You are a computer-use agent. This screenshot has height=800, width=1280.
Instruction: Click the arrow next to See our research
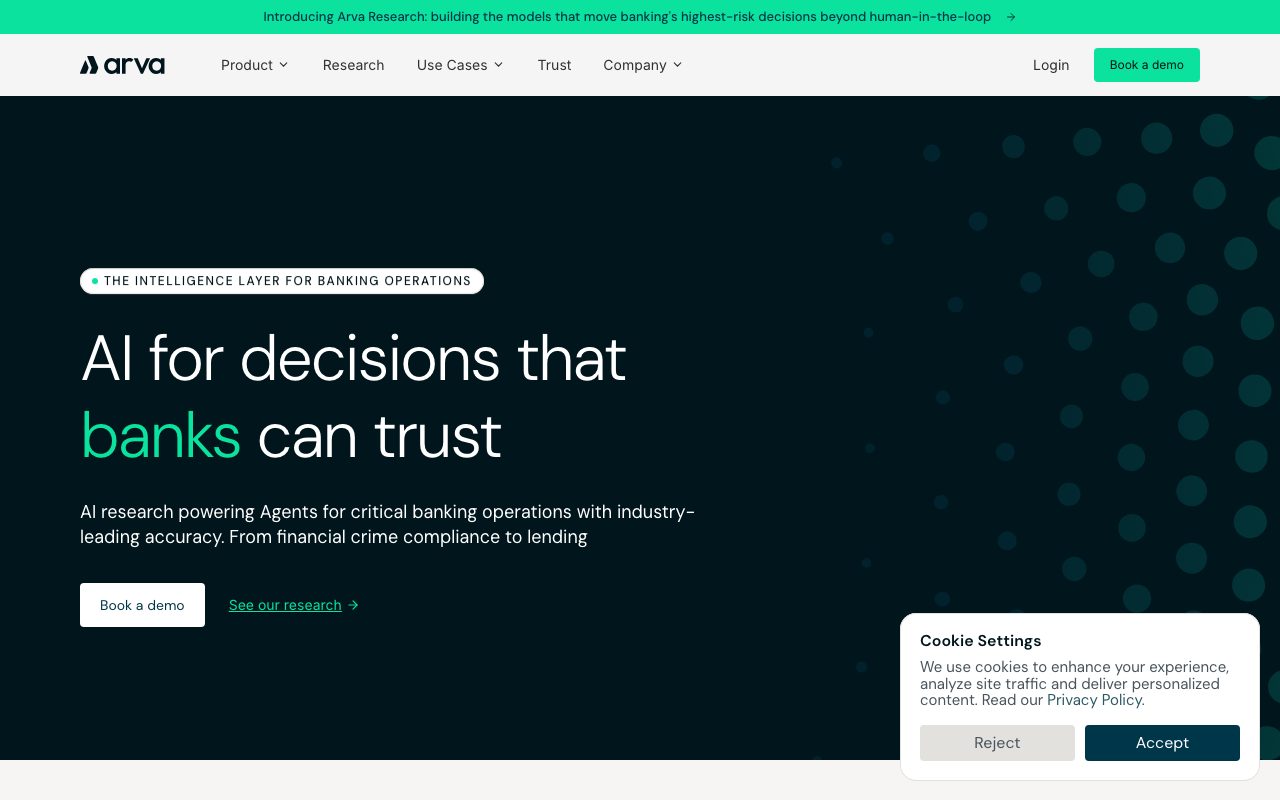353,605
